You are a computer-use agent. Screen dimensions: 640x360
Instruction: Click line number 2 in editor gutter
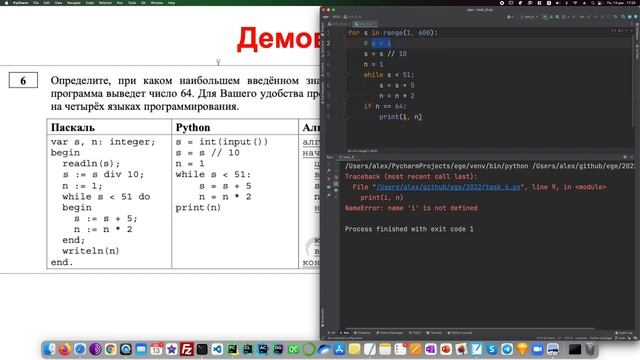pyautogui.click(x=329, y=43)
